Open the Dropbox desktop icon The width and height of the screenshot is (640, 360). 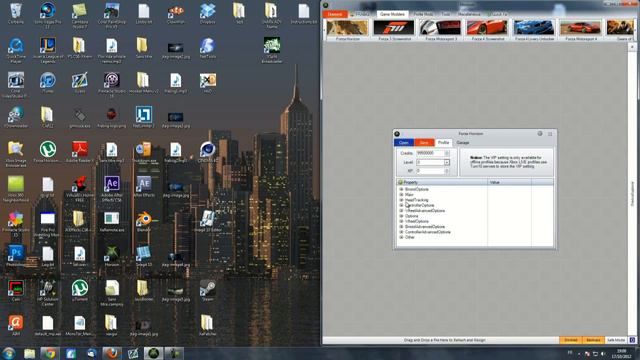point(208,13)
